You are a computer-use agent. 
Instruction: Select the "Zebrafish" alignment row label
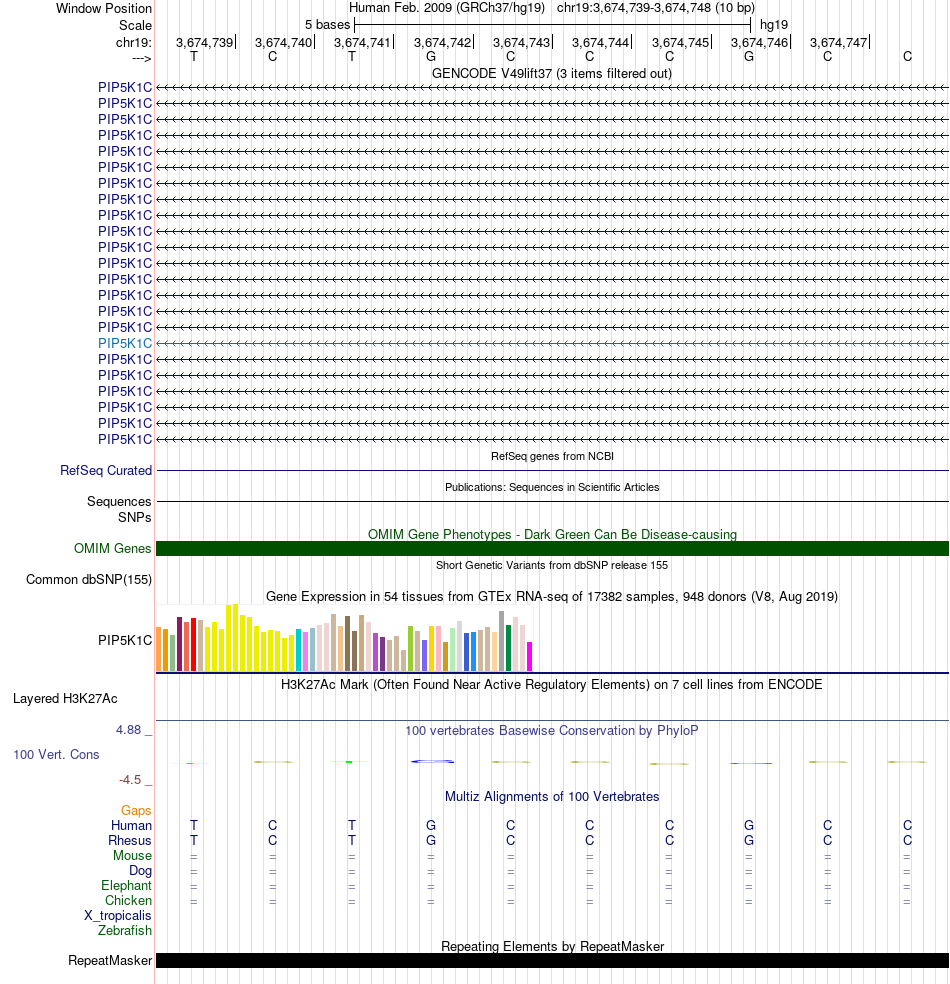coord(125,930)
